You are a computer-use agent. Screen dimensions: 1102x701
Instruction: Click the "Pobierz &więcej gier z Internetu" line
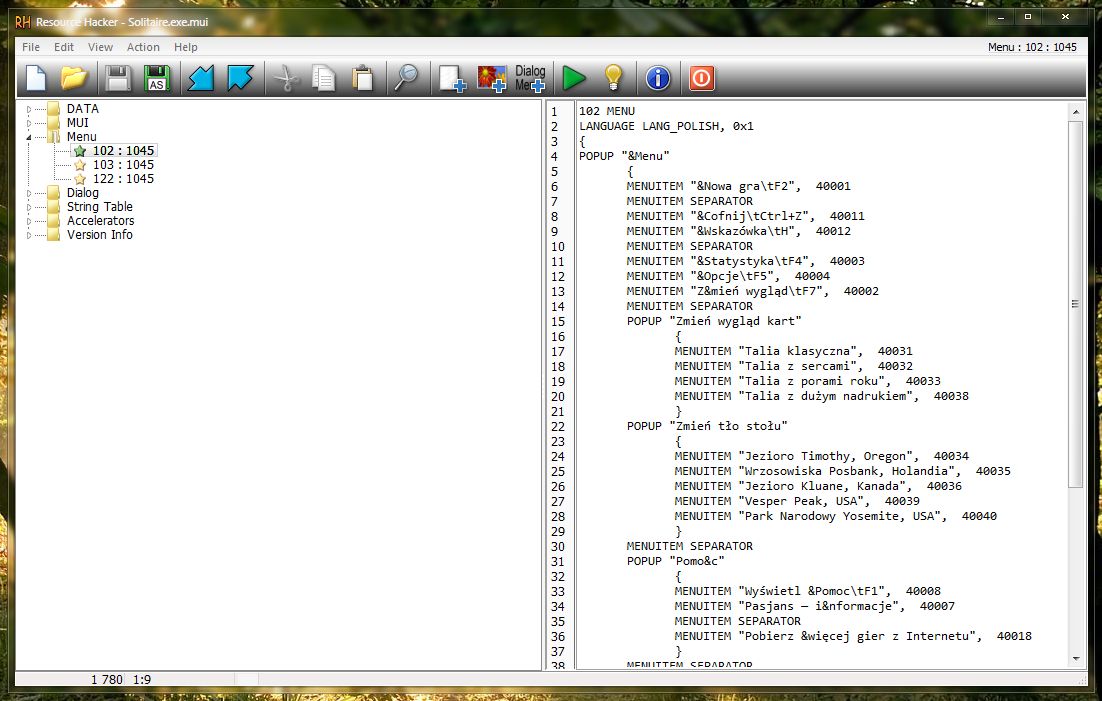[x=853, y=636]
